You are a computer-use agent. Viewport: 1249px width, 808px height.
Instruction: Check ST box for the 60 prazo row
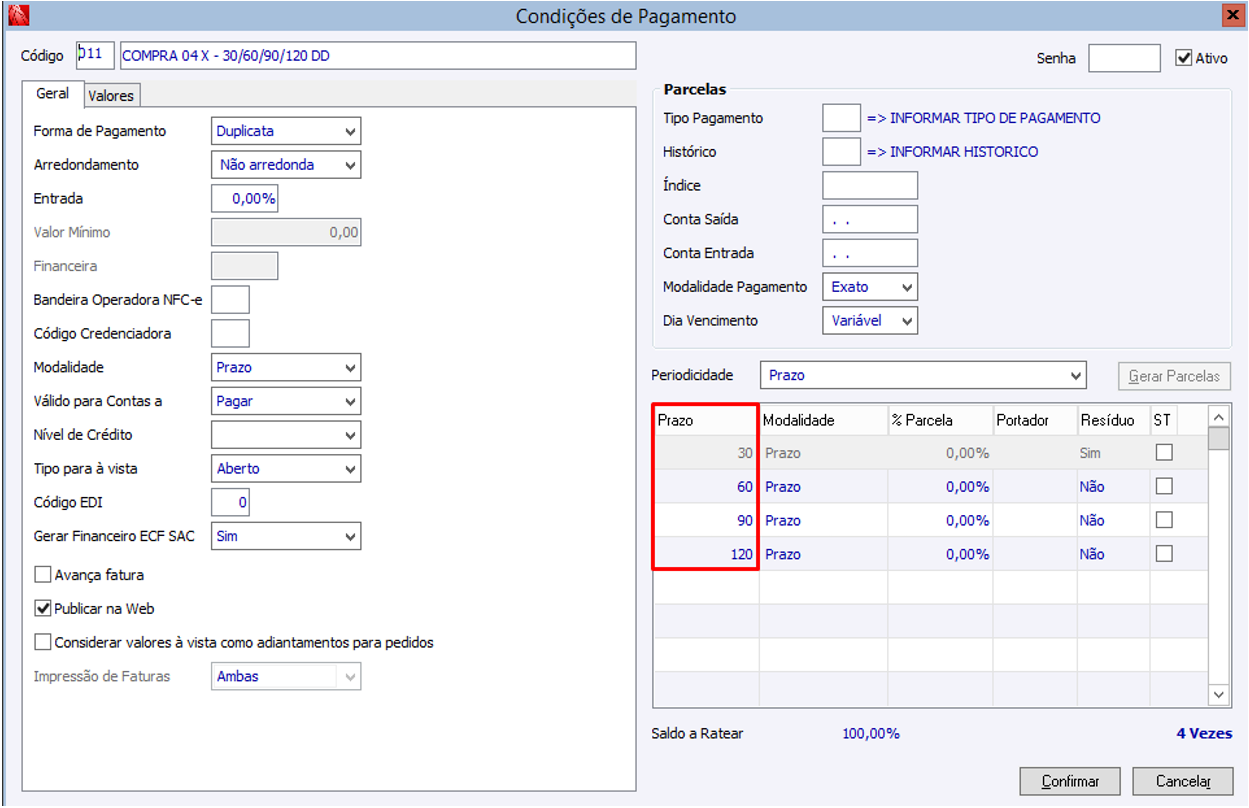click(1164, 486)
